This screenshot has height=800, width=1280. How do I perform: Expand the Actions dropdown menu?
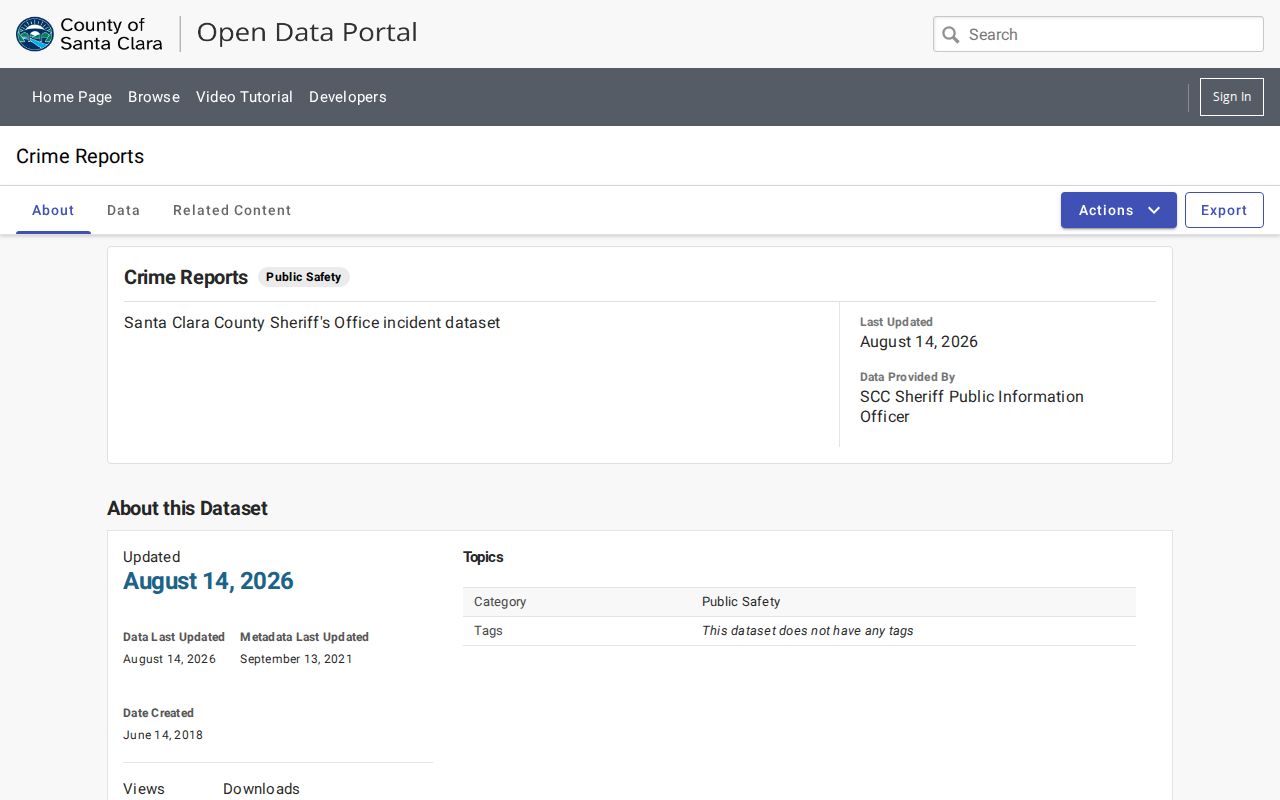point(1119,210)
